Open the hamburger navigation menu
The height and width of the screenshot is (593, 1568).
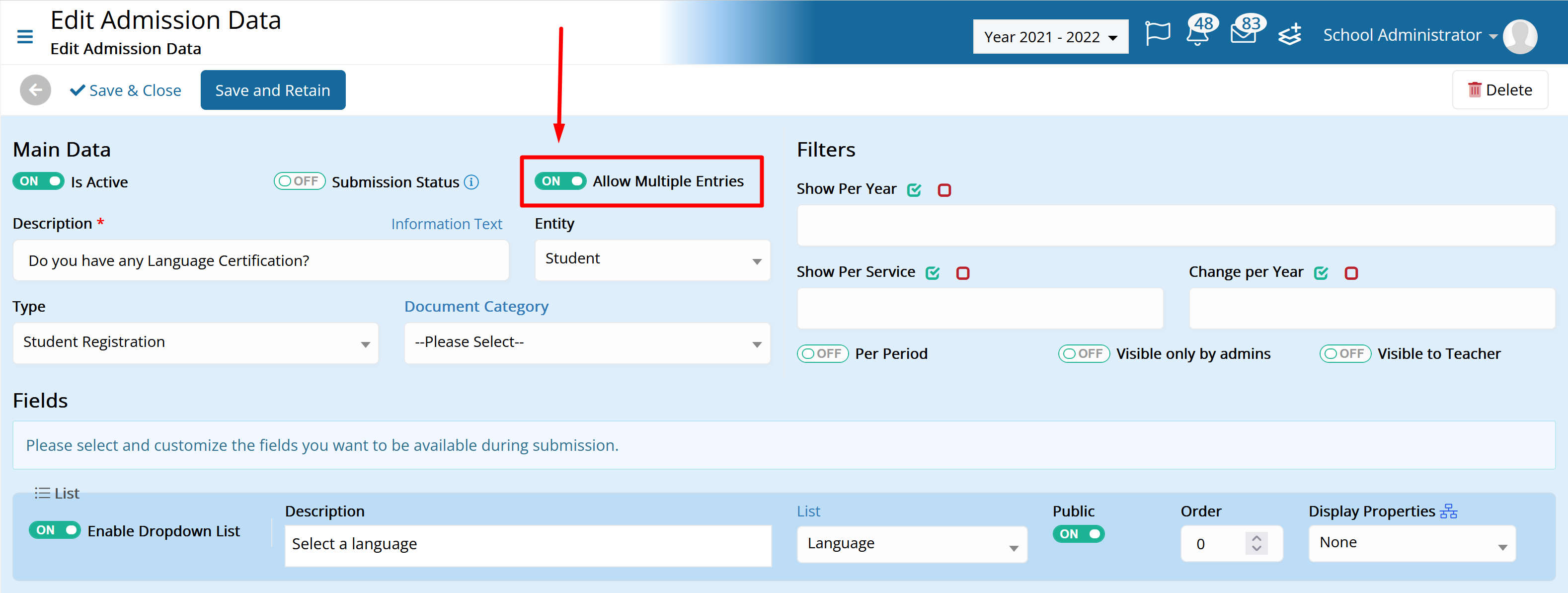point(25,36)
